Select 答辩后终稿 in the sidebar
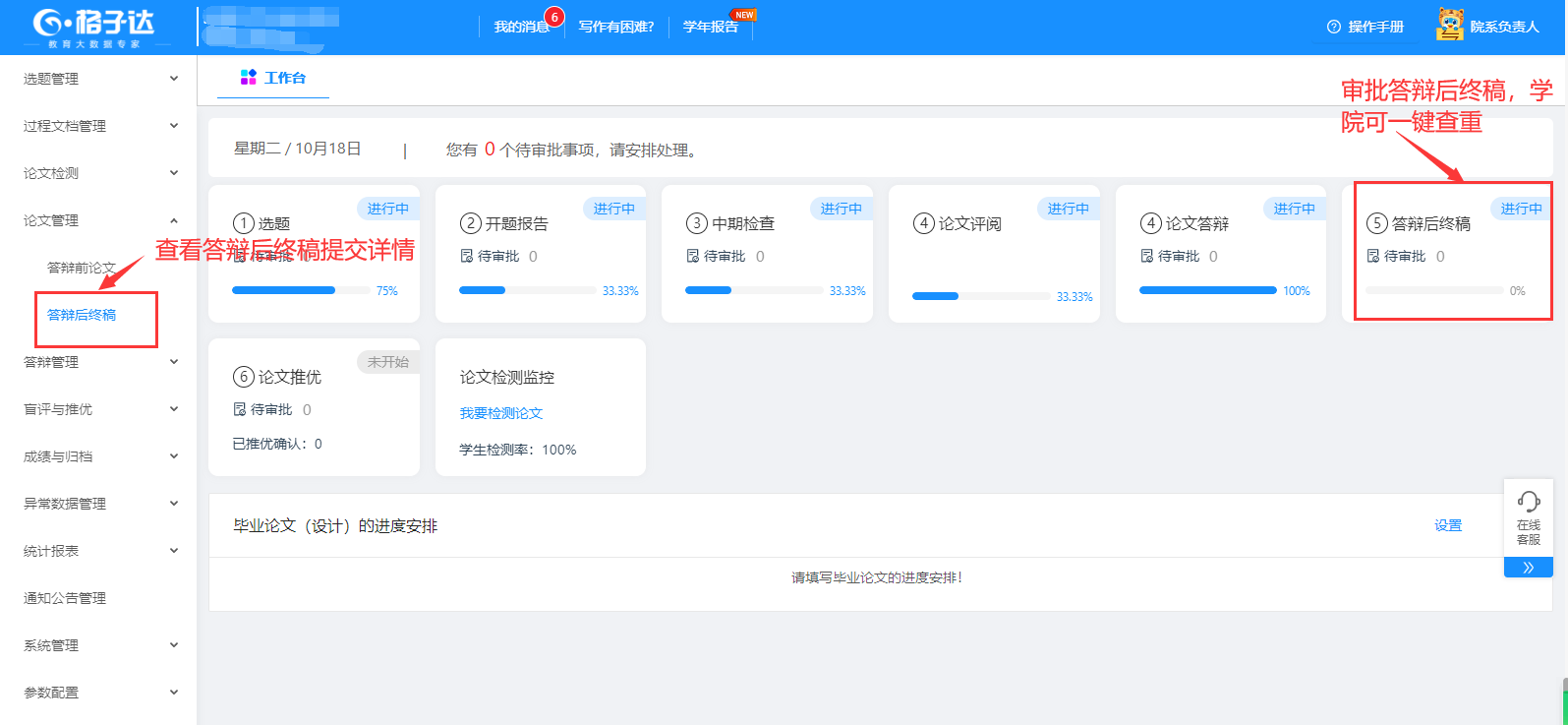 [x=82, y=315]
